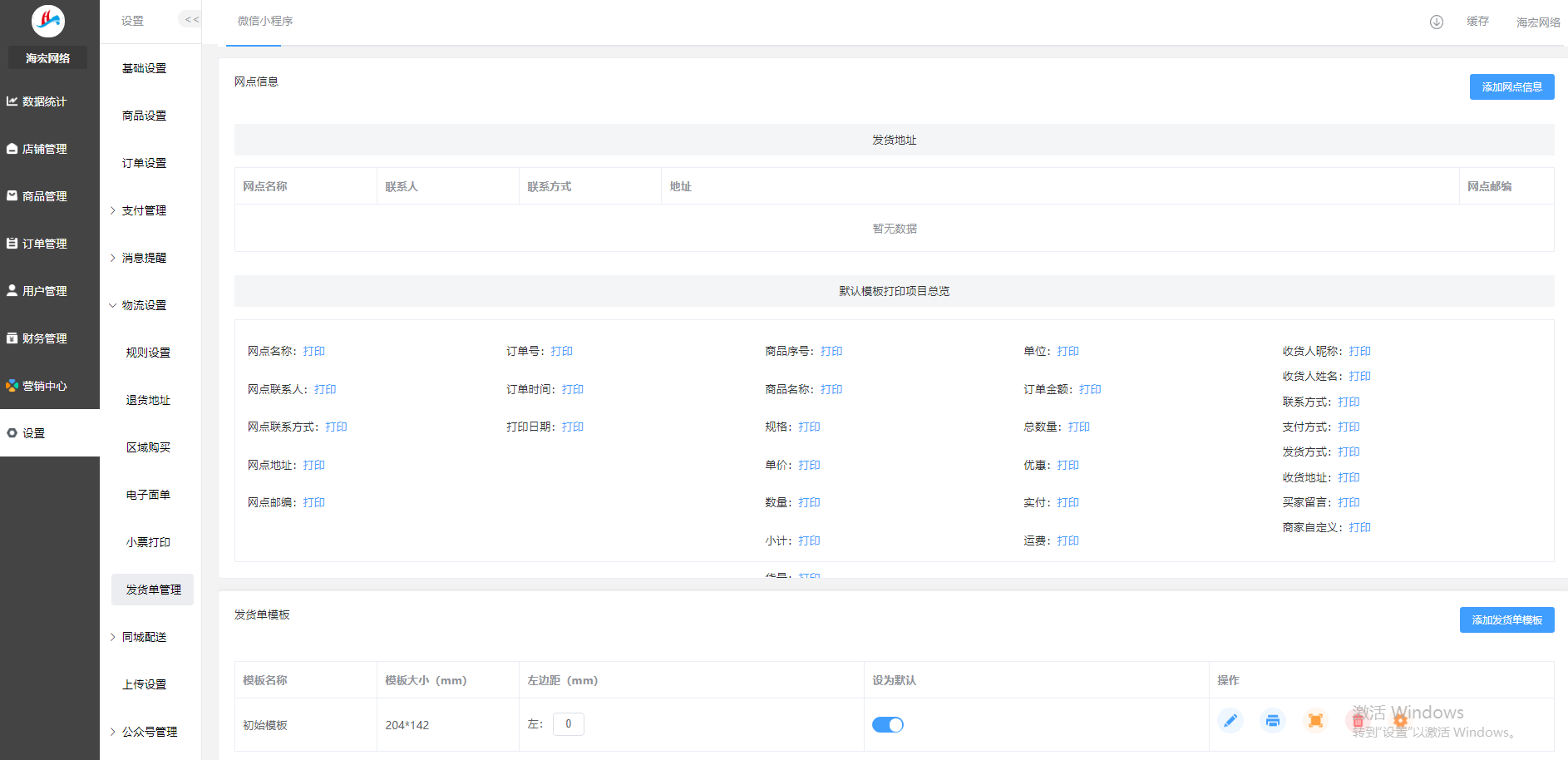Open 营销中心 in the sidebar
Screen dimensions: 1568x760
(x=50, y=386)
